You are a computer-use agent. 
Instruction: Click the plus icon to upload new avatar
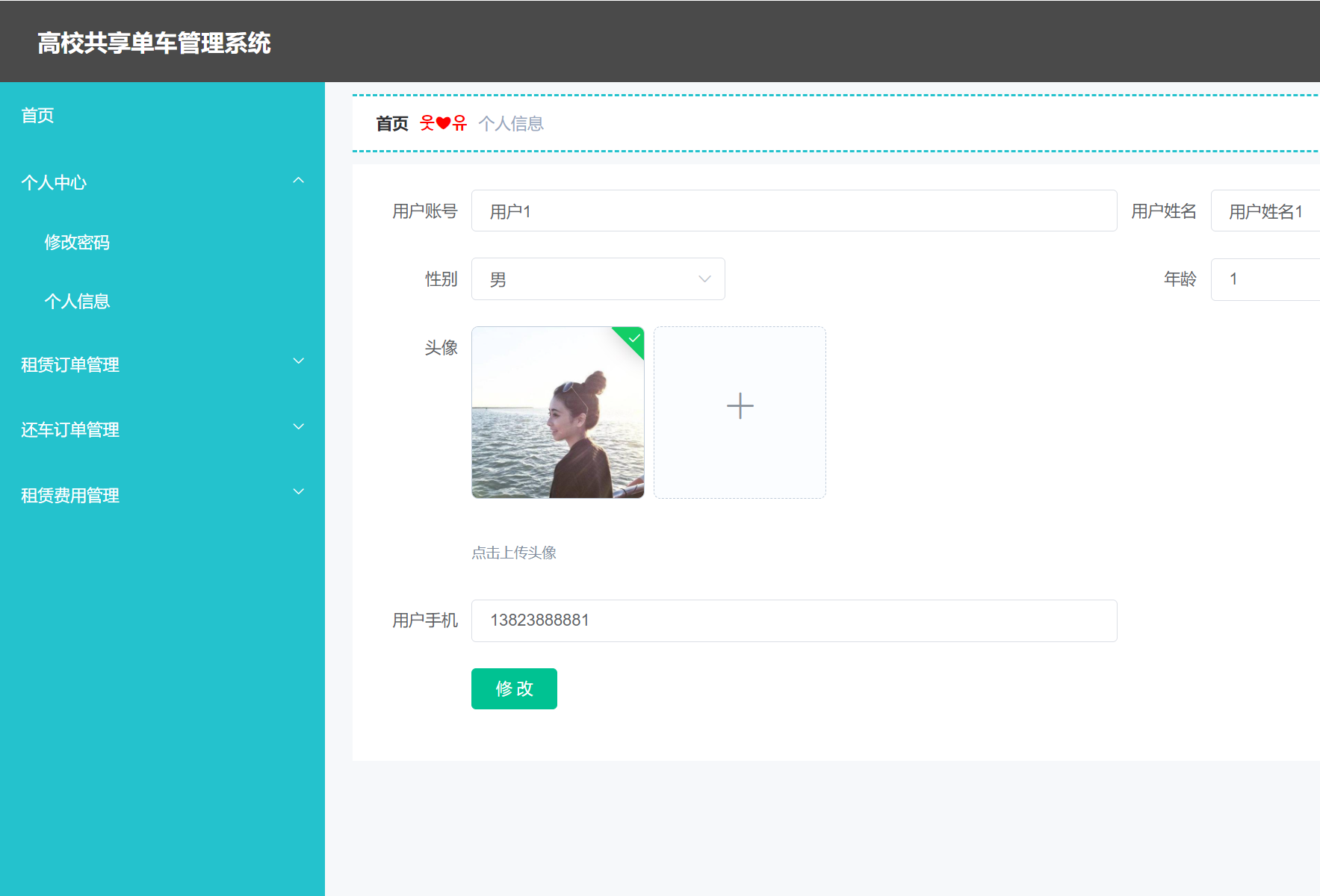pyautogui.click(x=739, y=405)
